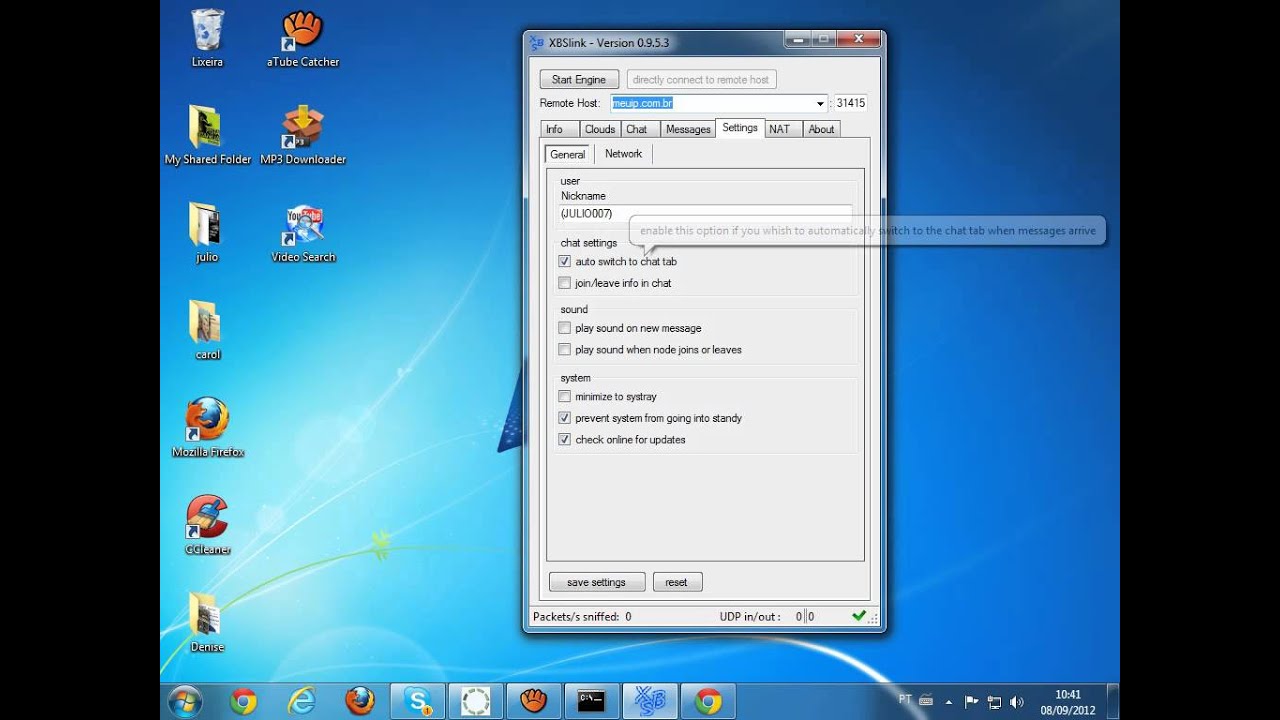Open the Network settings sub-tab
1280x720 pixels.
(x=623, y=154)
